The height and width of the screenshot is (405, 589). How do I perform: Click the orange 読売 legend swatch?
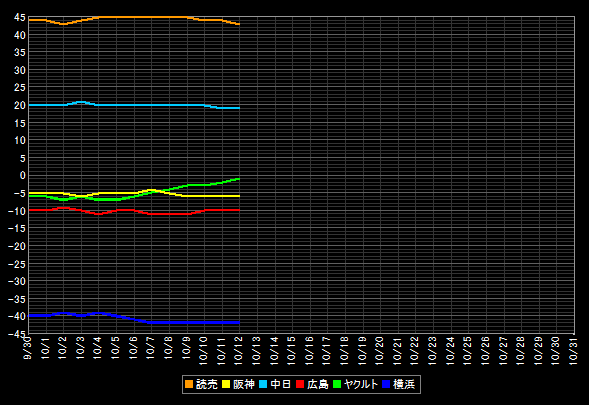point(189,384)
